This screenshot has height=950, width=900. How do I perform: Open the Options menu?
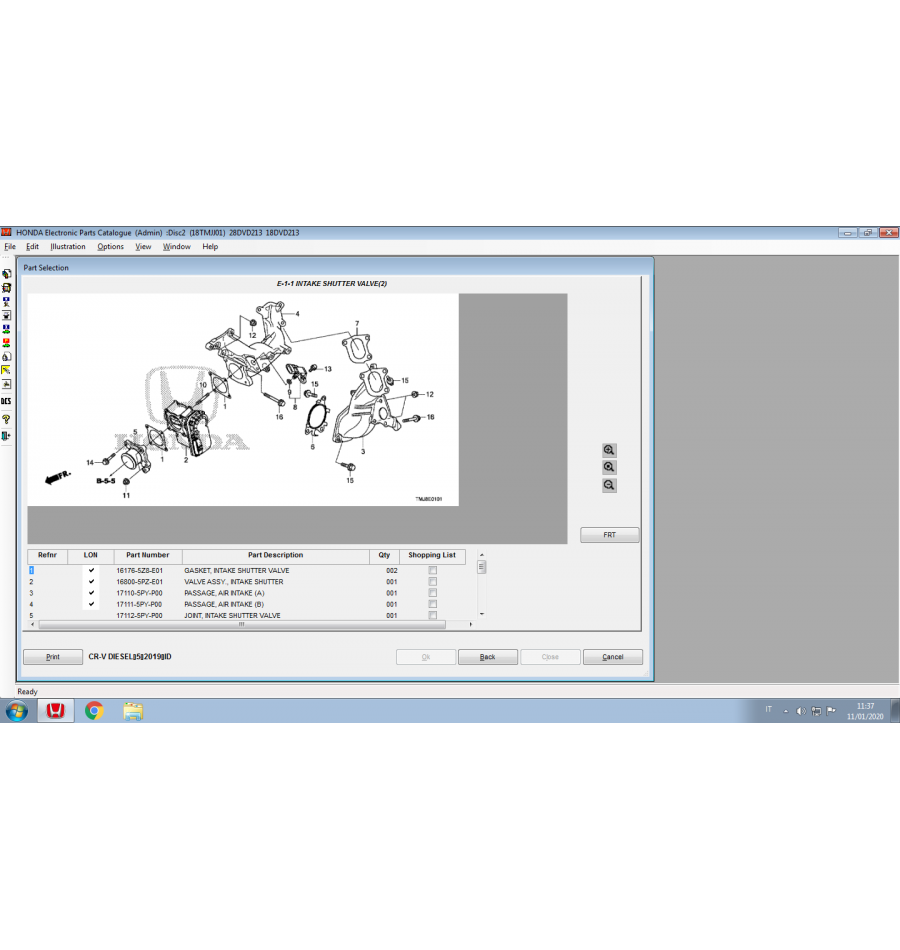pyautogui.click(x=110, y=247)
